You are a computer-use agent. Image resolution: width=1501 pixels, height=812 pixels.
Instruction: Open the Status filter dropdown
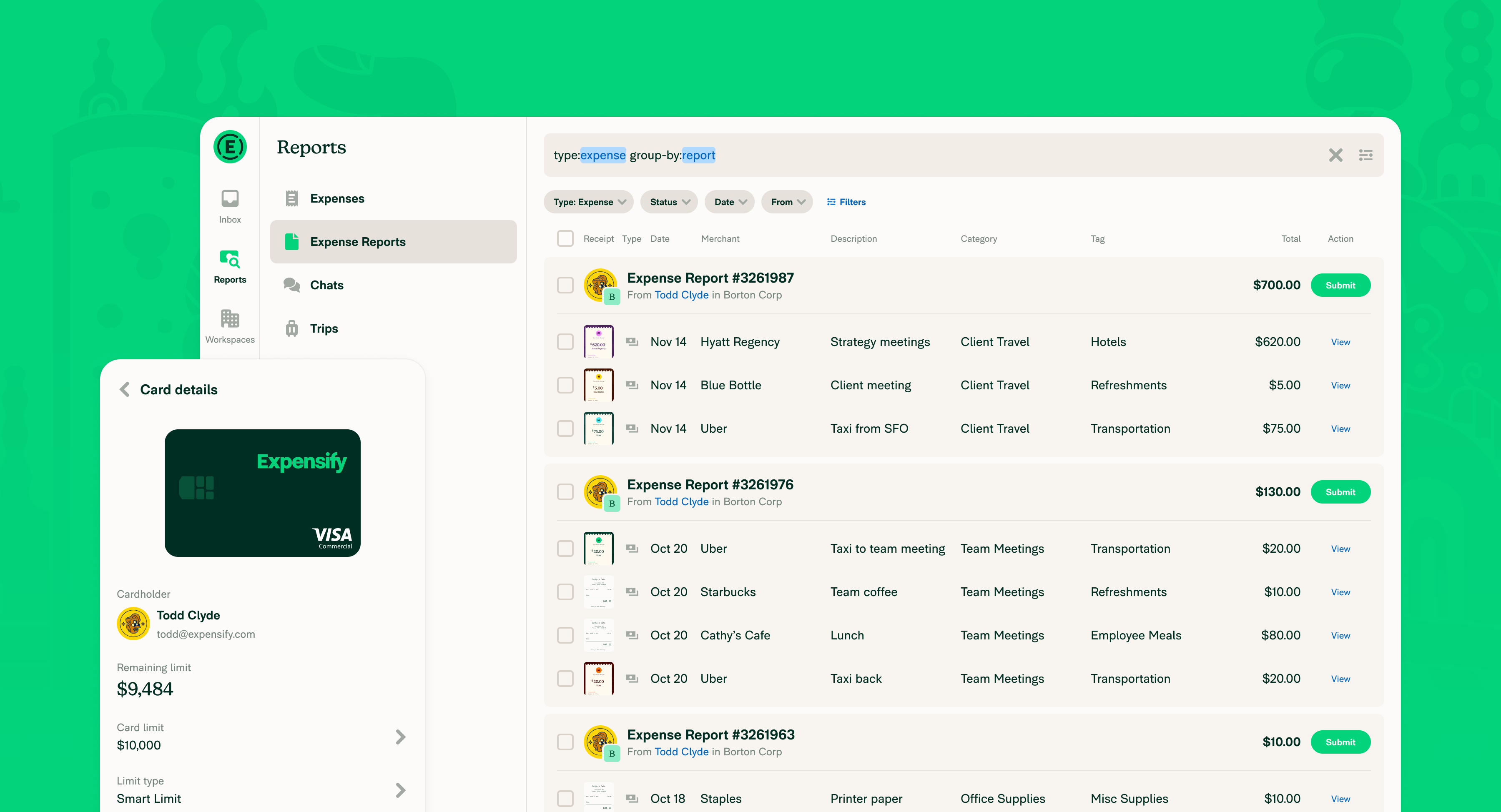click(x=668, y=202)
